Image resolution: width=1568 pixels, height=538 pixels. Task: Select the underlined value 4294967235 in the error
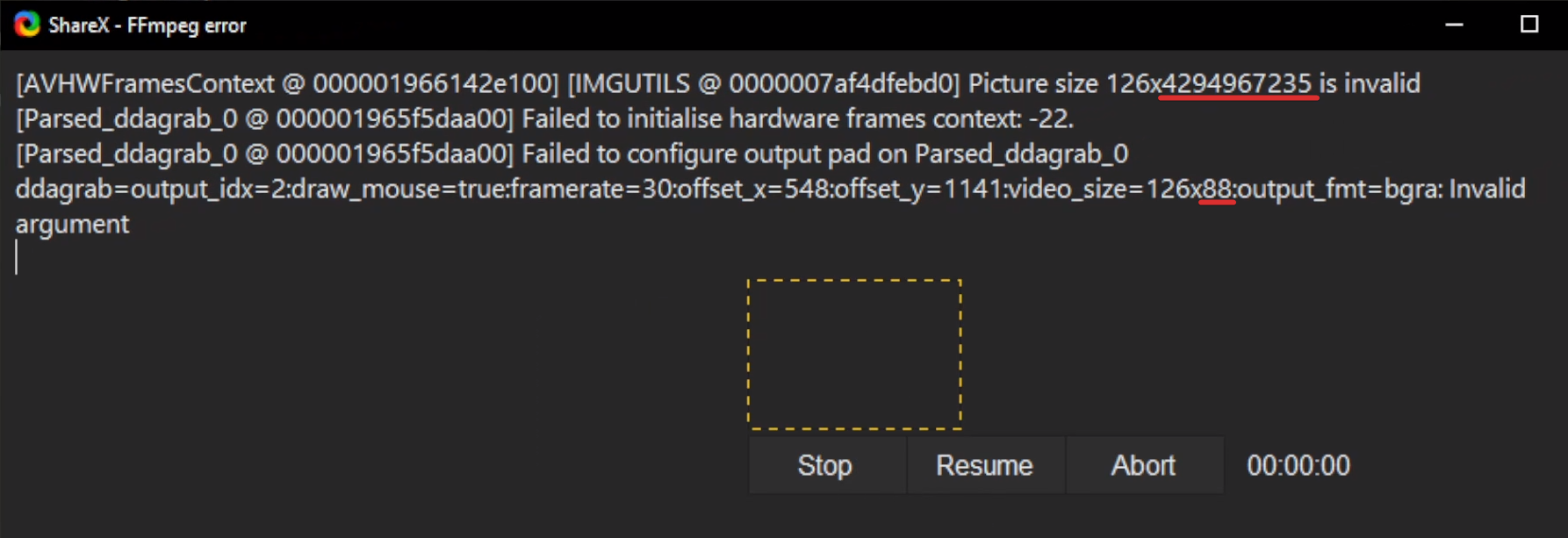[1237, 83]
